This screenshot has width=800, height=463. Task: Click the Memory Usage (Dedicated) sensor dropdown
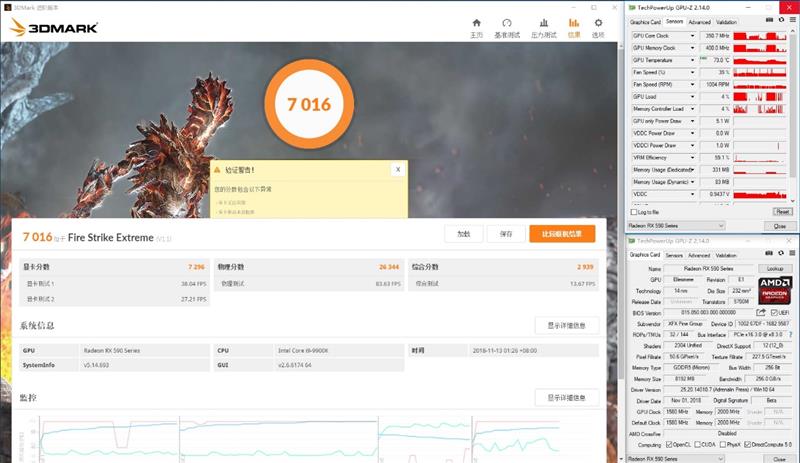pyautogui.click(x=692, y=169)
